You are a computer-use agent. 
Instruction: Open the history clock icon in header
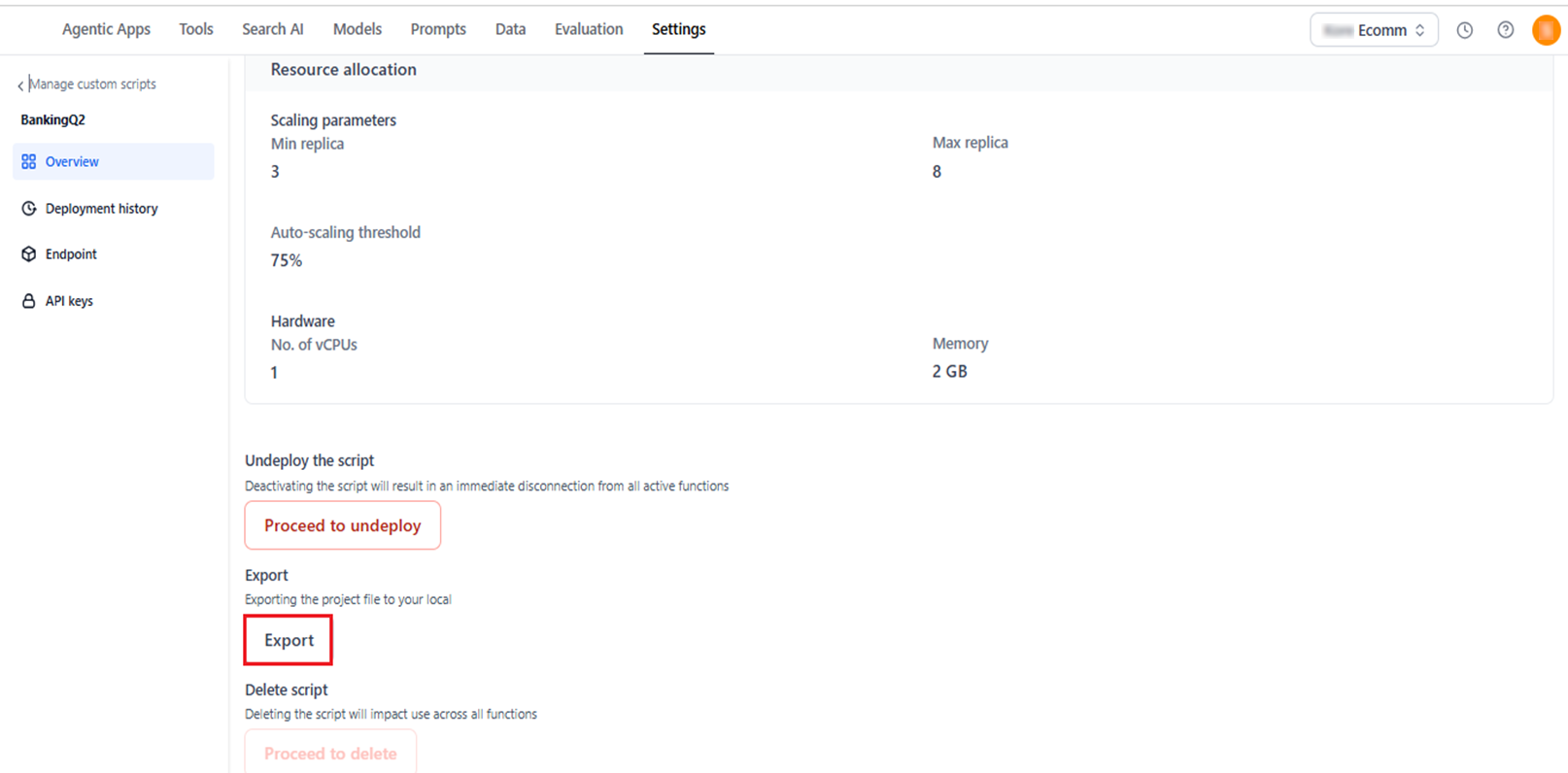point(1464,30)
